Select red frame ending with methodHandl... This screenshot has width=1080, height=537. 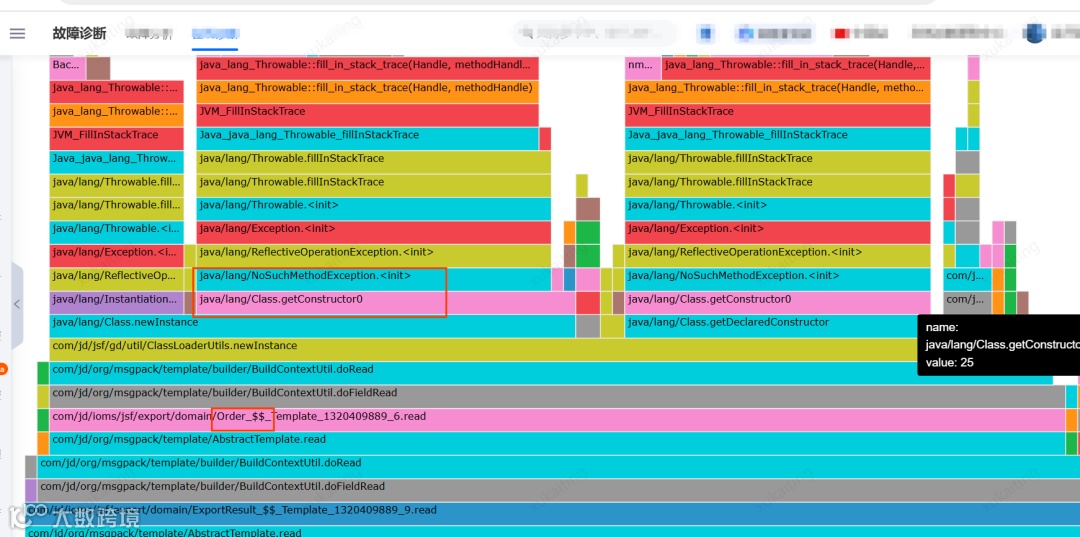tap(367, 67)
